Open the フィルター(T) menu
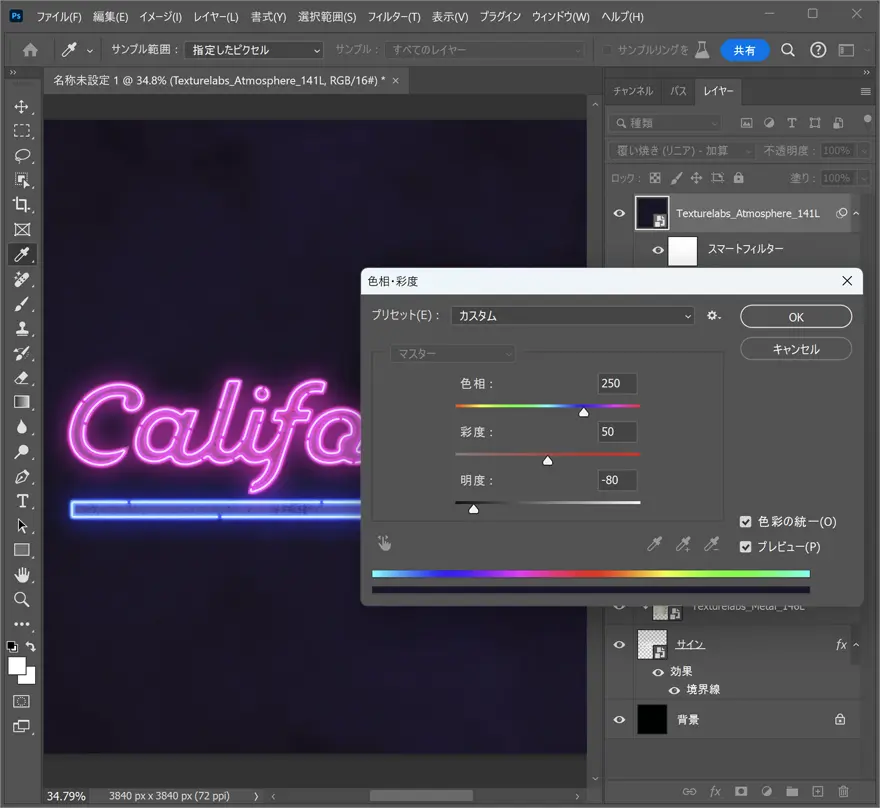The height and width of the screenshot is (808, 880). click(394, 17)
